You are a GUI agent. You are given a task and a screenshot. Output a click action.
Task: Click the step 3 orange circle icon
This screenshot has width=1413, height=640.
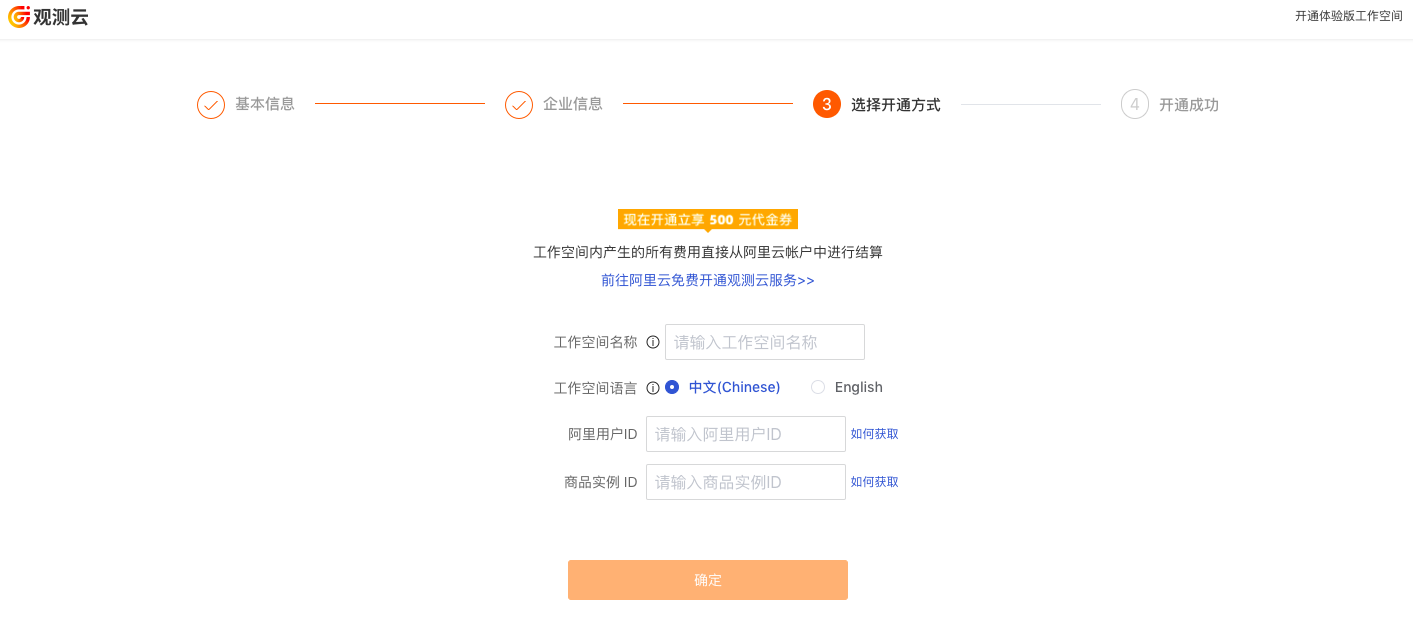point(827,104)
